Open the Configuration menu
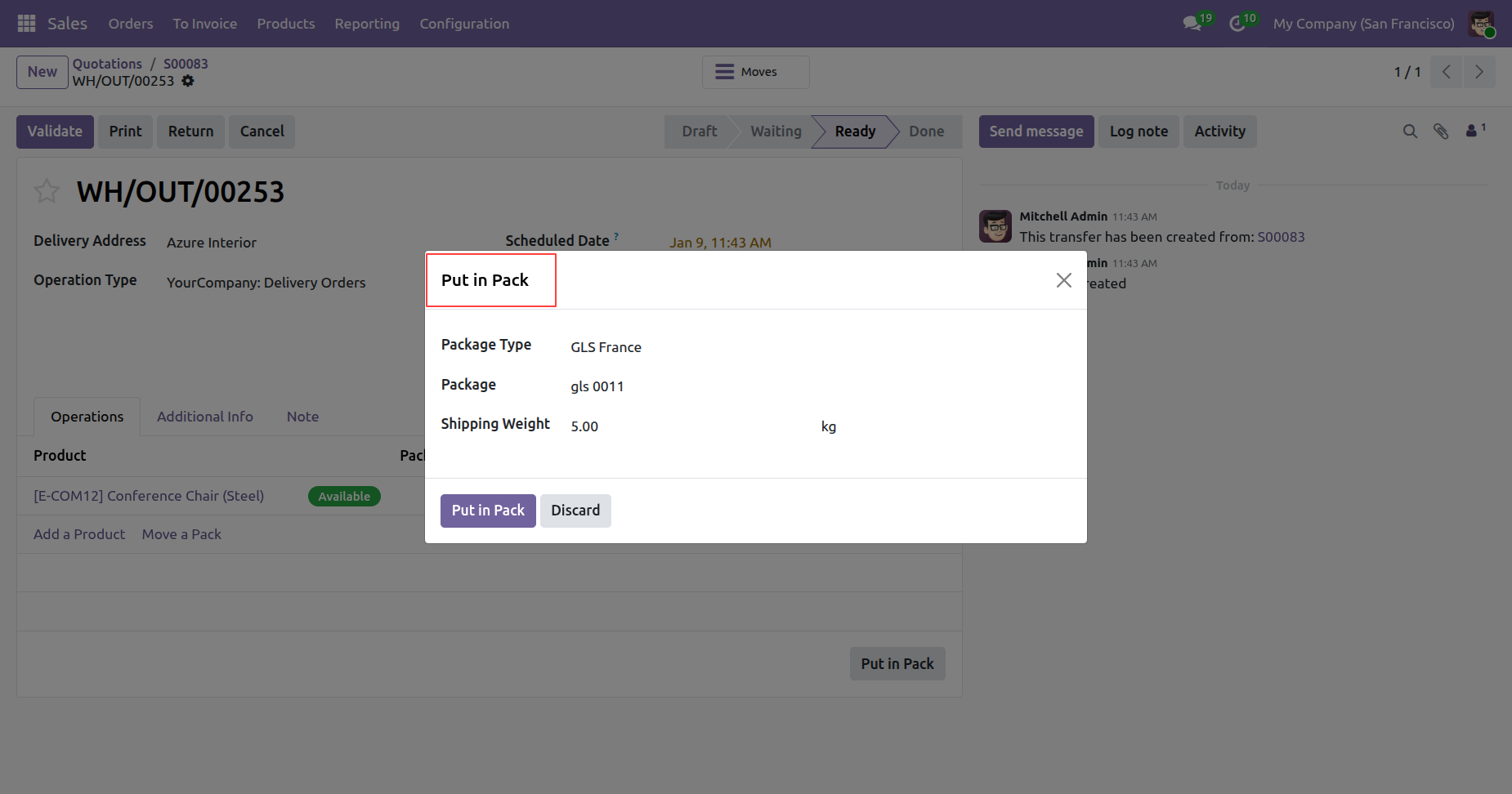 pyautogui.click(x=464, y=24)
